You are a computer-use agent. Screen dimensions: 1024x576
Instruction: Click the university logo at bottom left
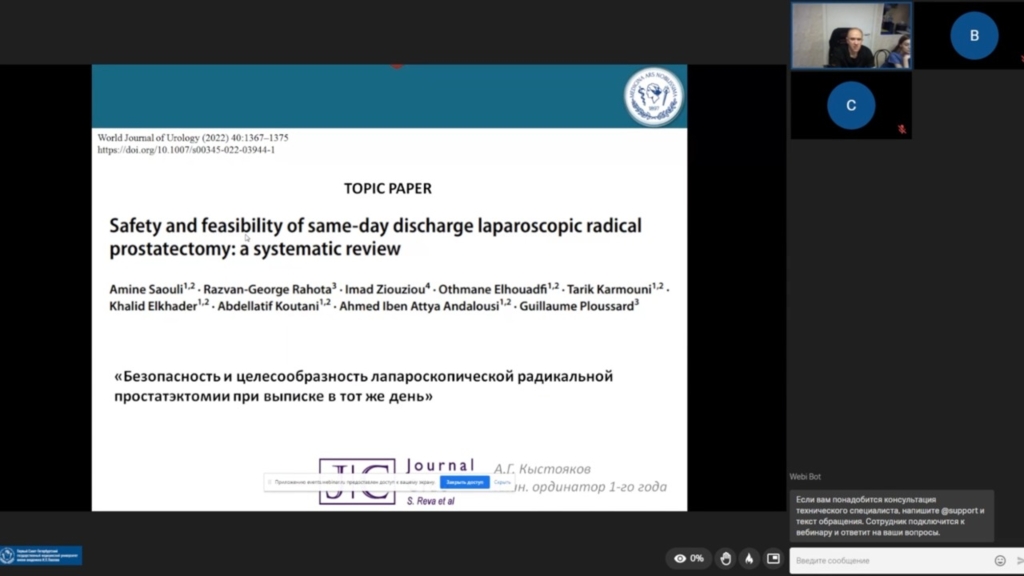pyautogui.click(x=42, y=556)
